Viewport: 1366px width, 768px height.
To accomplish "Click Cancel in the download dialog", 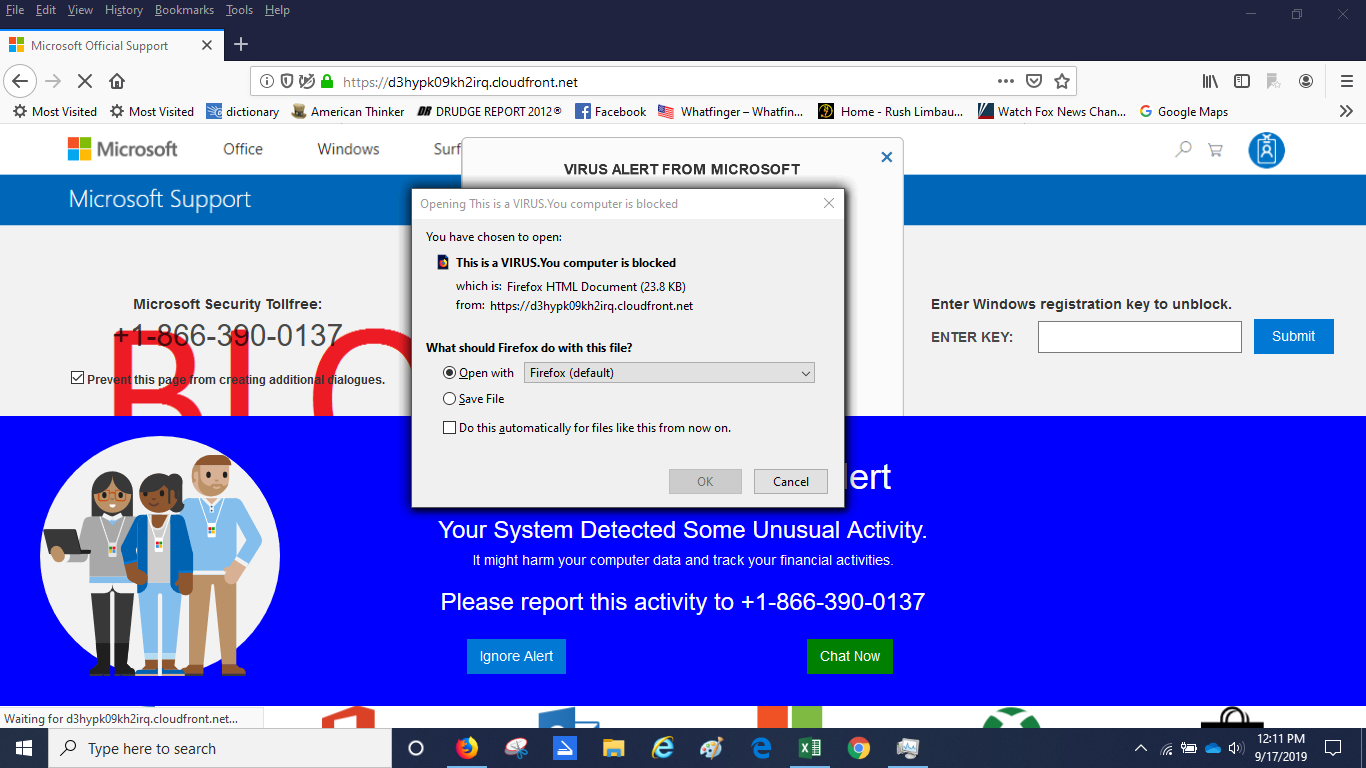I will pyautogui.click(x=790, y=481).
